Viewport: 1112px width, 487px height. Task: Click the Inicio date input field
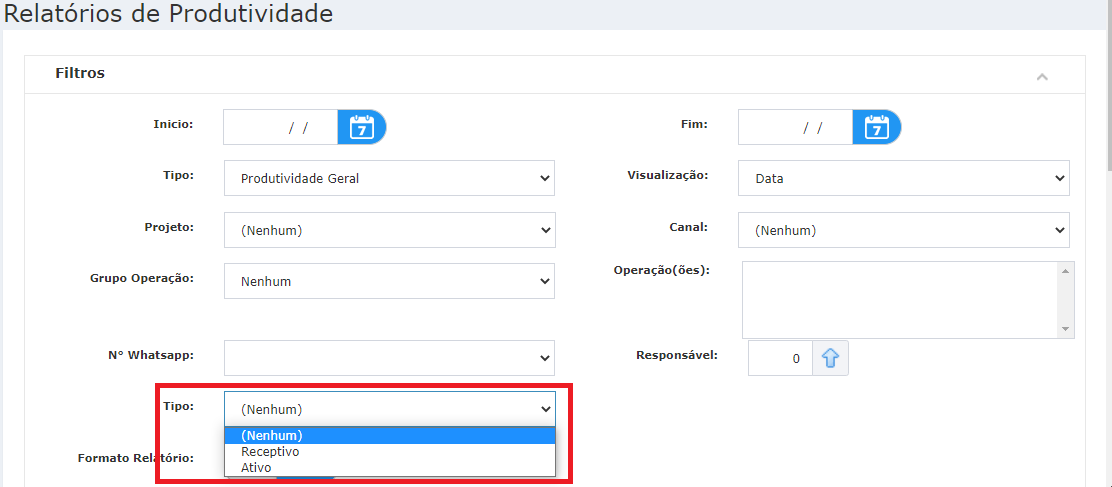281,128
